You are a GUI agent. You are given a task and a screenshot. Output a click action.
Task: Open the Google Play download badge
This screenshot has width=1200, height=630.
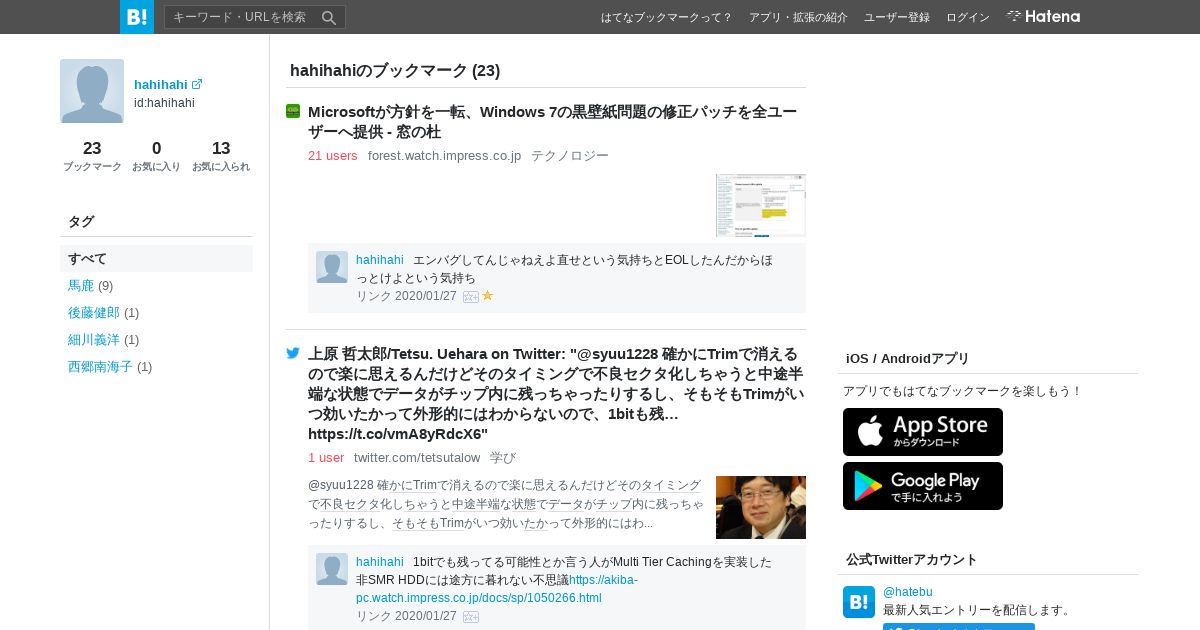coord(923,486)
